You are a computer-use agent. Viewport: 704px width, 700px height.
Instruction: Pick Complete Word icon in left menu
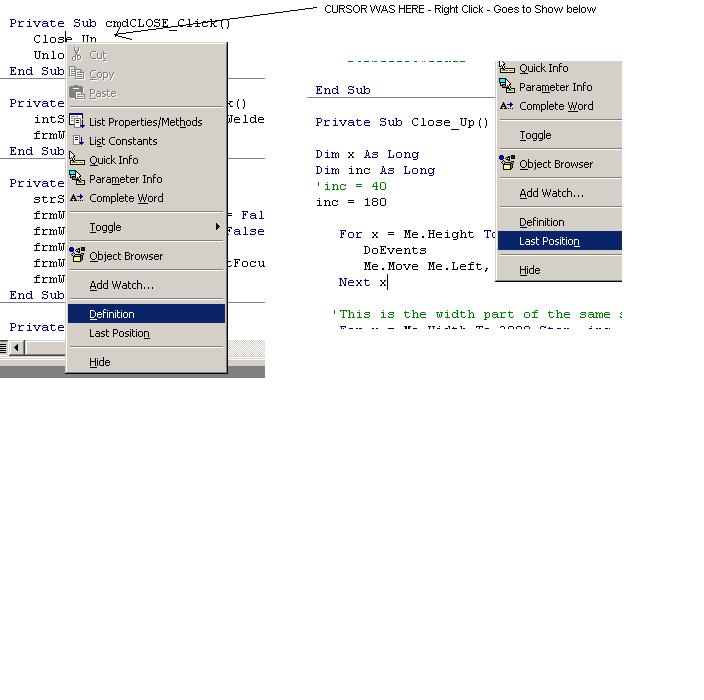pyautogui.click(x=77, y=198)
